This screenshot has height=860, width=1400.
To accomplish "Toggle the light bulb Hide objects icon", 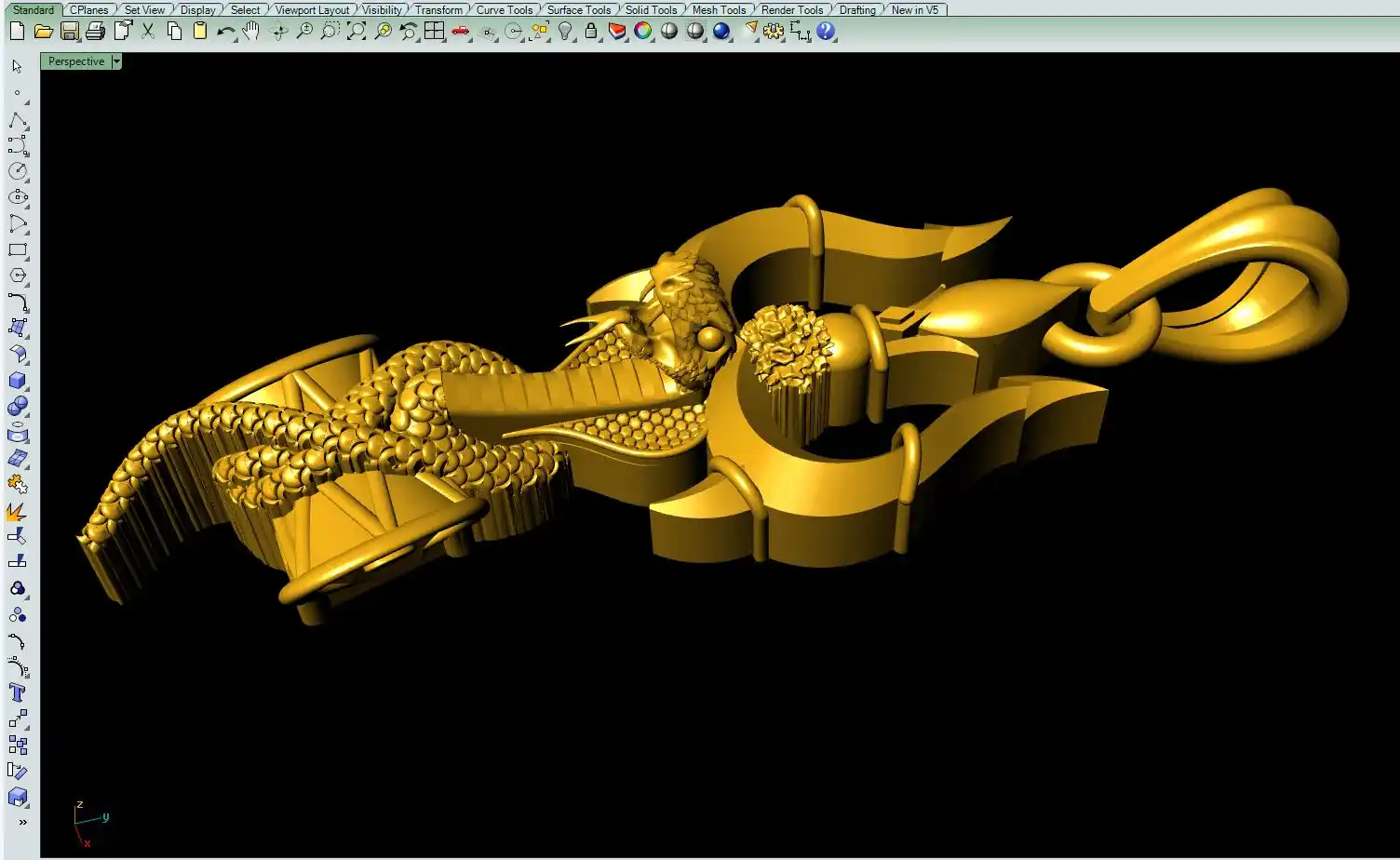I will (565, 31).
